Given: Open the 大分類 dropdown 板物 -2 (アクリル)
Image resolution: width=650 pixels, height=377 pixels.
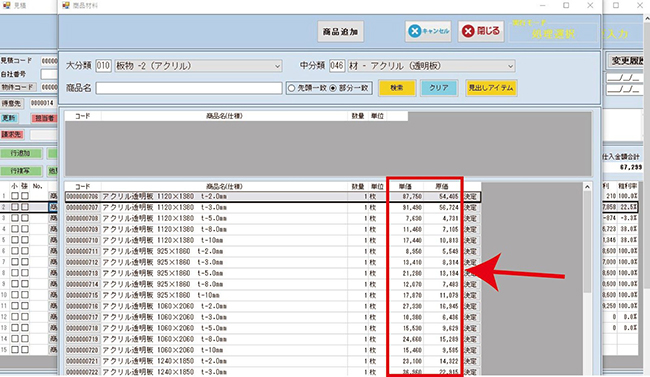Looking at the screenshot, I should 198,66.
